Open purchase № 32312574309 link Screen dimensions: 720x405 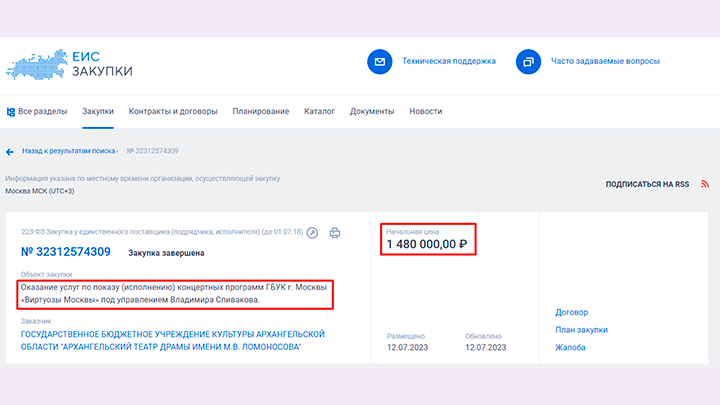click(x=66, y=252)
